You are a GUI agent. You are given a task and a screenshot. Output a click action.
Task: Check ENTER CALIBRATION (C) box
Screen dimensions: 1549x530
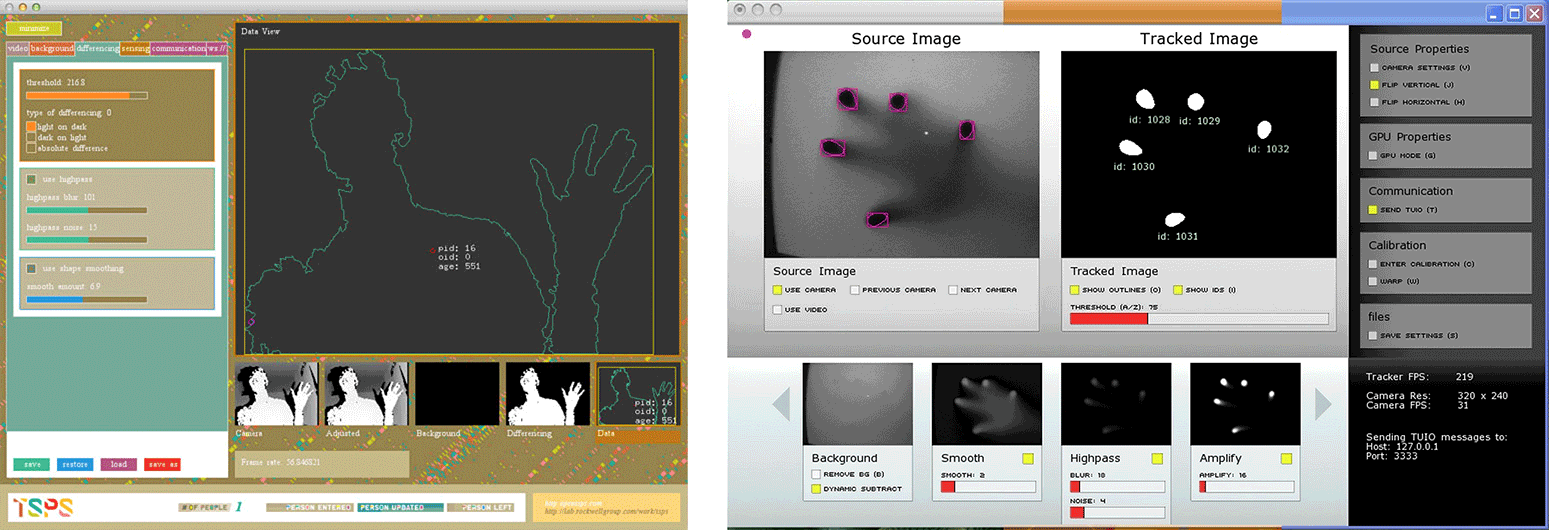(1374, 264)
